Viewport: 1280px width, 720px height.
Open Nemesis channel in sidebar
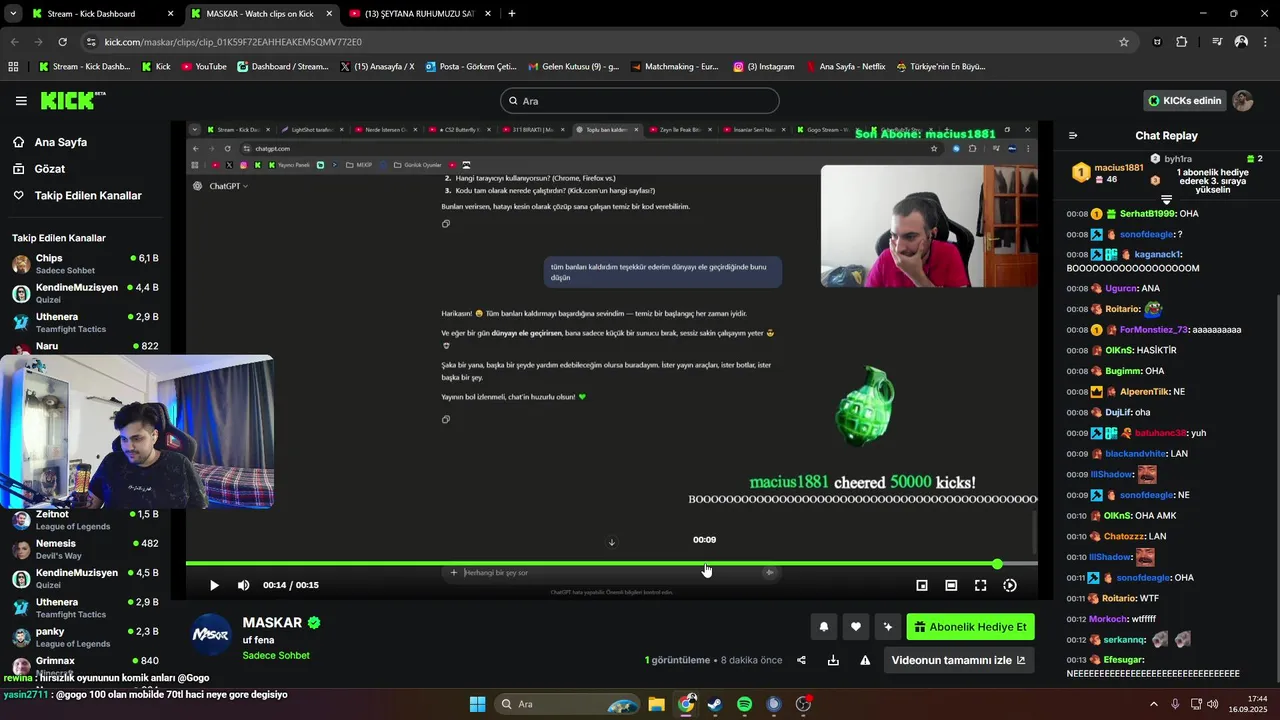click(x=85, y=549)
